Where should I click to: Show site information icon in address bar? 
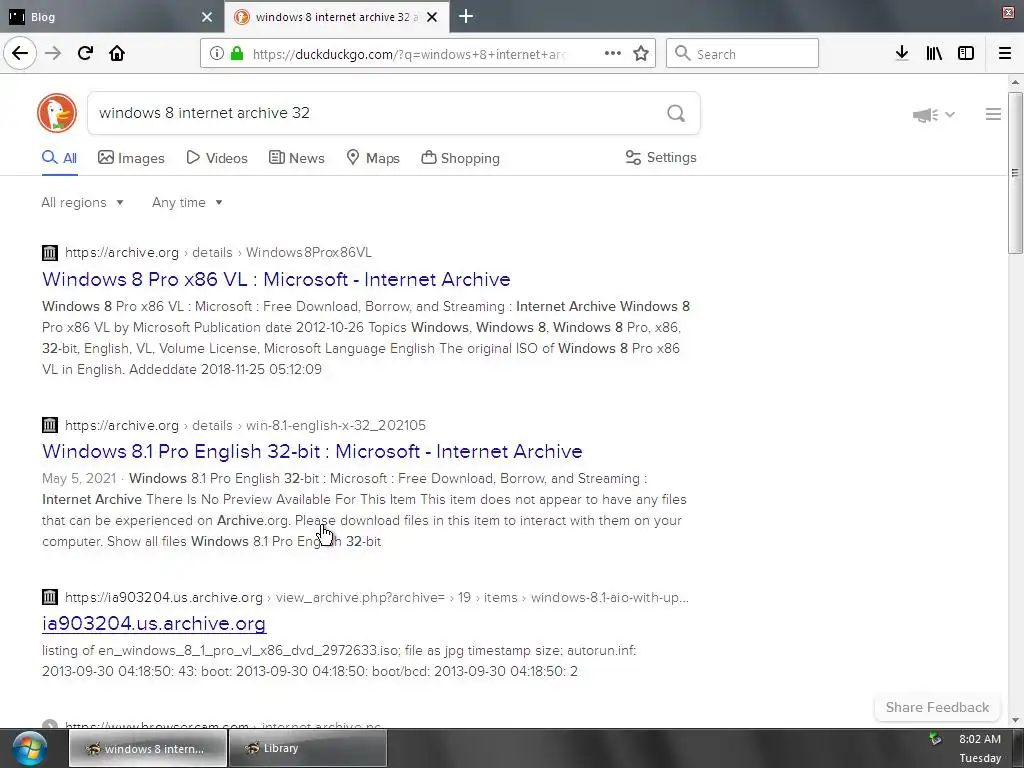coord(216,54)
